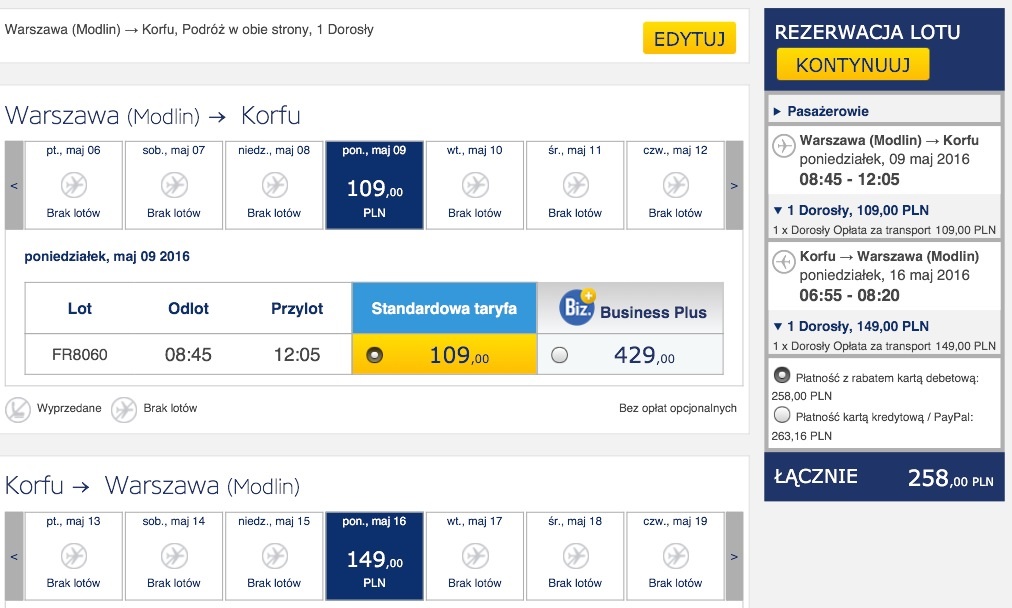This screenshot has width=1012, height=608.
Task: Click the previous-week arrow for outbound dates
Action: (14, 185)
